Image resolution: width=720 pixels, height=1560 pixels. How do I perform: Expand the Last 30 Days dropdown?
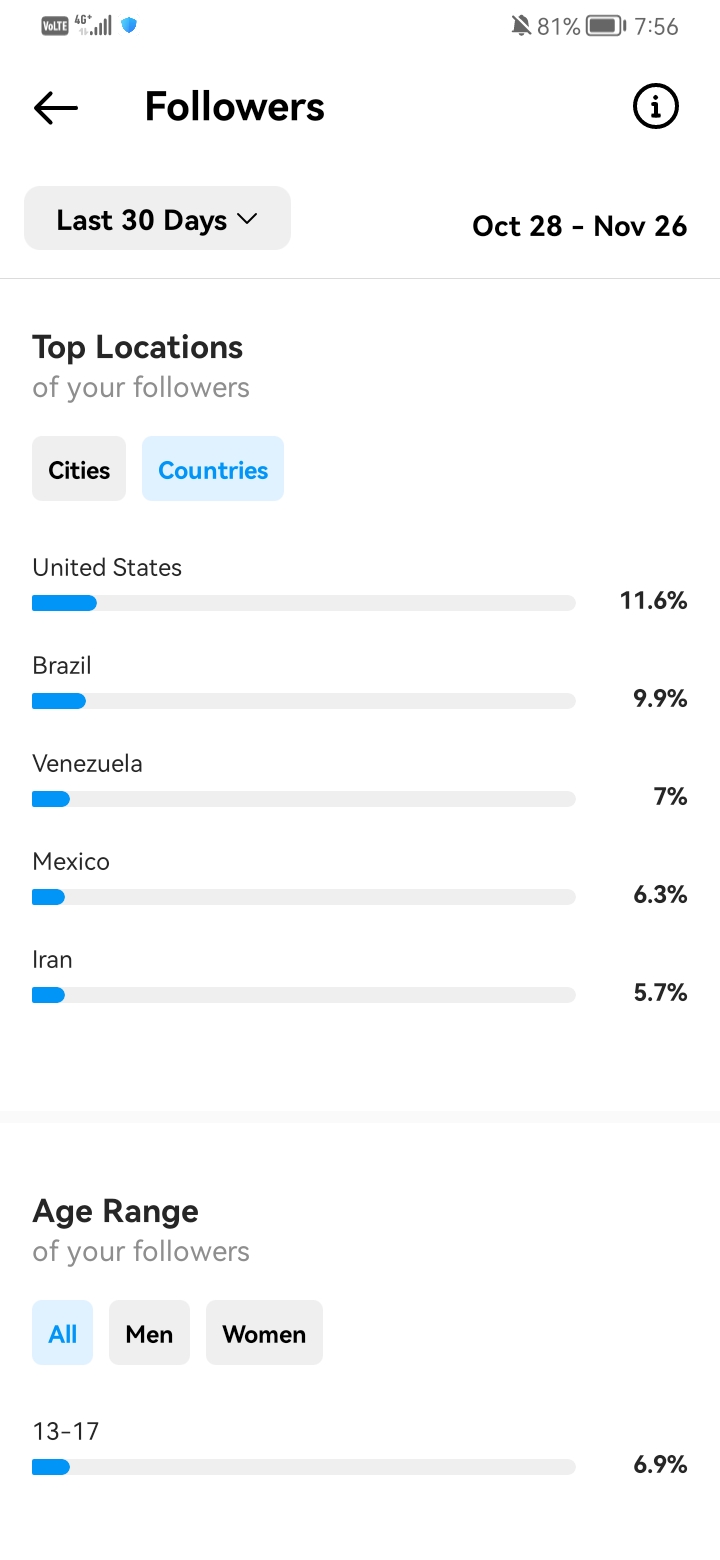click(x=157, y=219)
